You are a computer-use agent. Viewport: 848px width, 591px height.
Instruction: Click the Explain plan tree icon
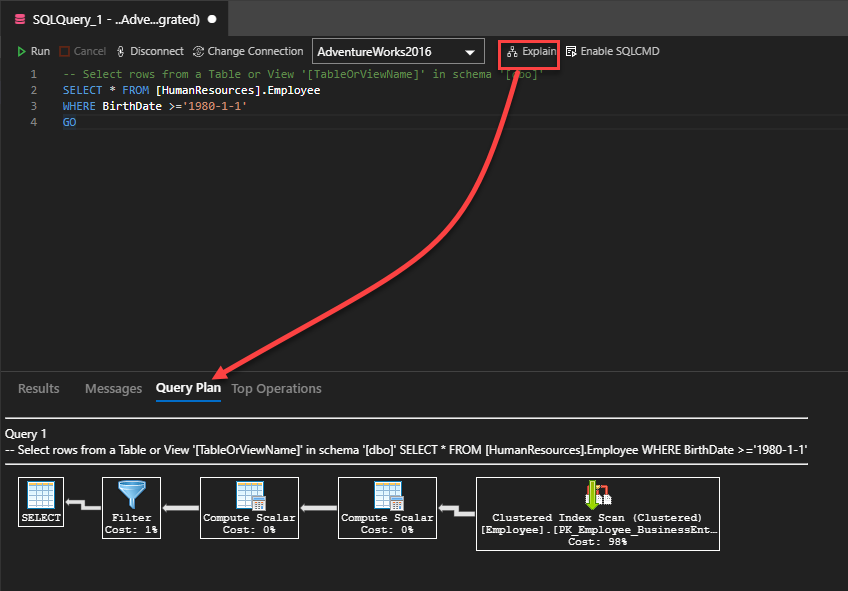(512, 51)
